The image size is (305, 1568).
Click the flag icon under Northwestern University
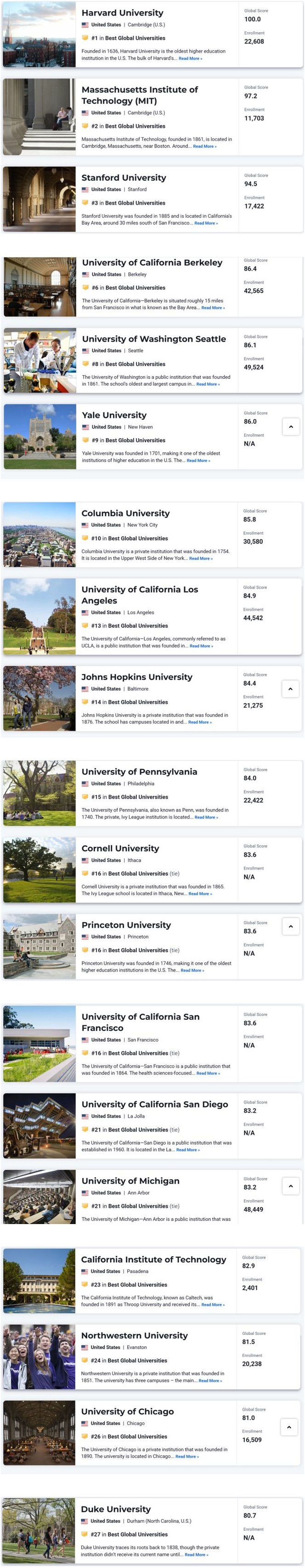tap(85, 1348)
